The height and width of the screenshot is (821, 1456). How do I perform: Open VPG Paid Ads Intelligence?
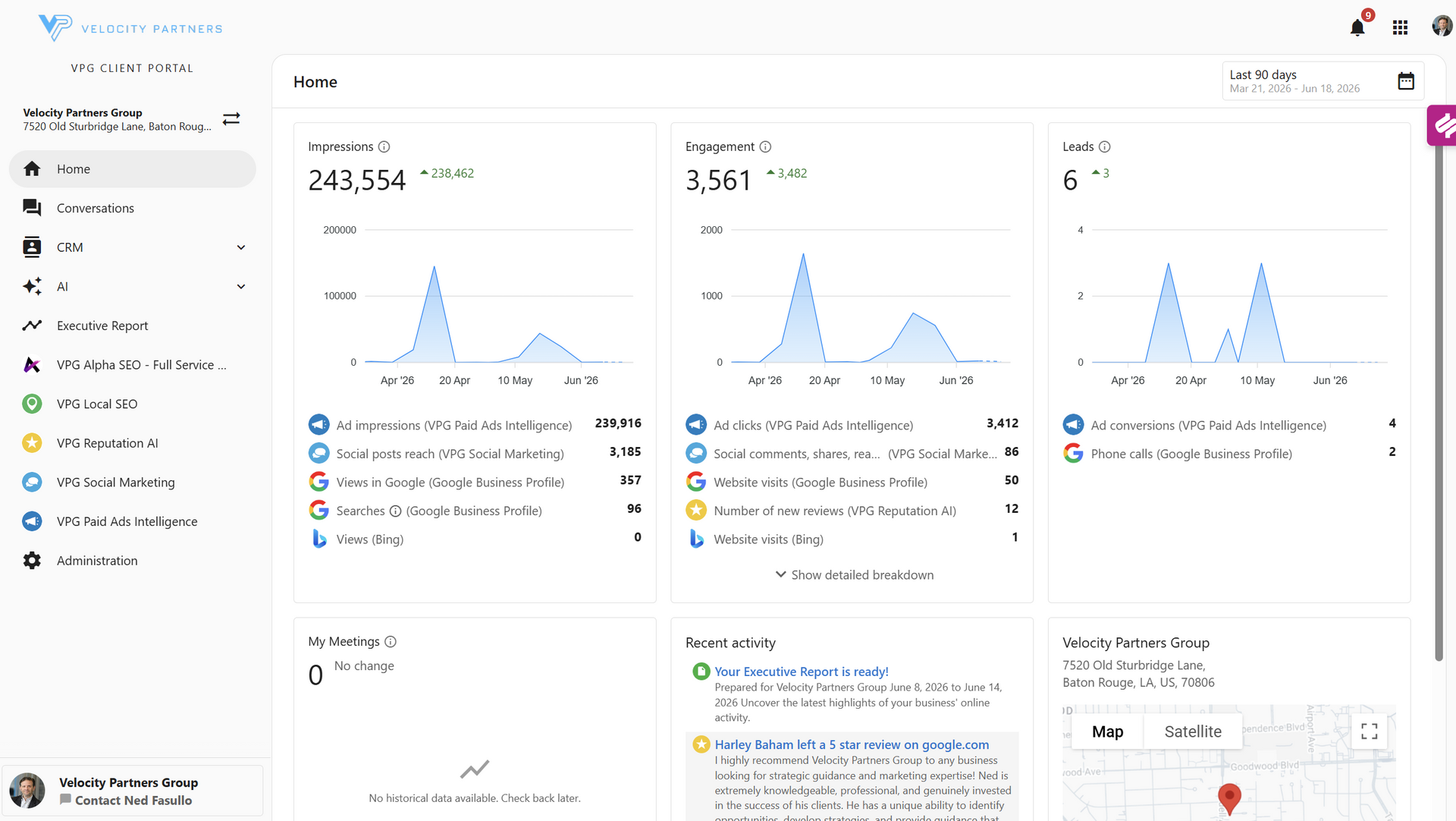[133, 521]
